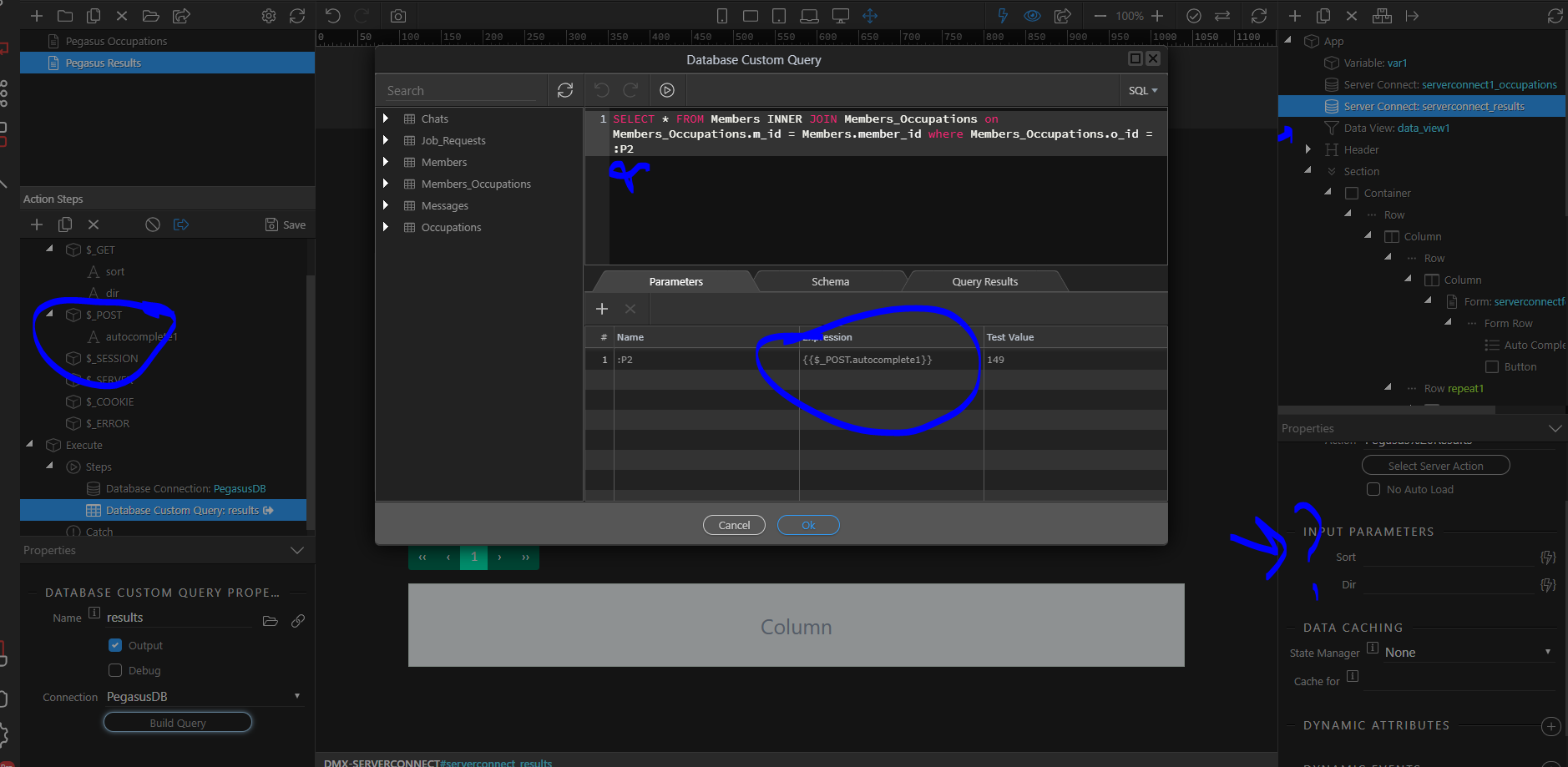The image size is (1568, 767).
Task: Open the SQL mode dropdown
Action: (1142, 90)
